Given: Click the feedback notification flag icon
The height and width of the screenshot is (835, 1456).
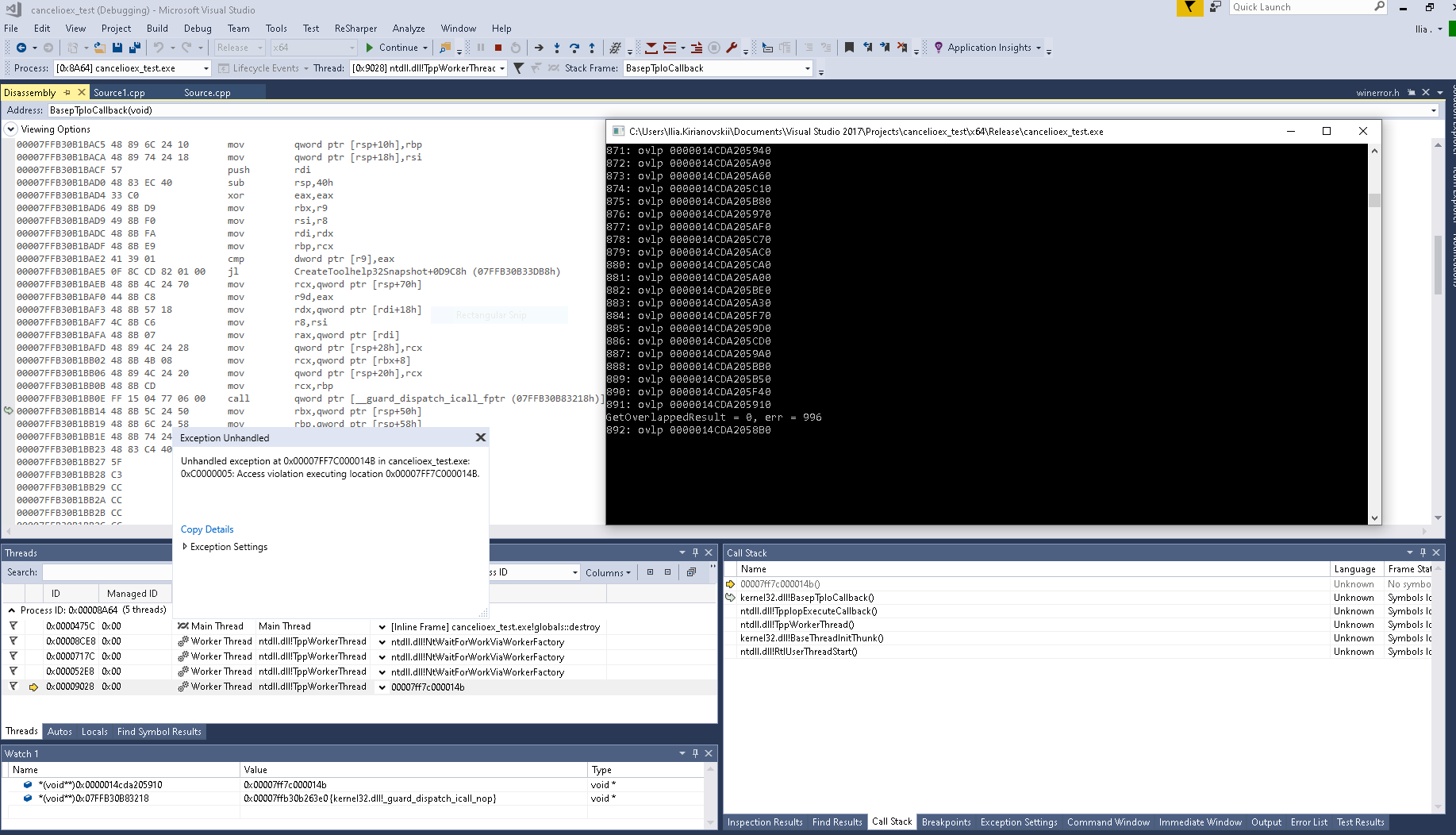Looking at the screenshot, I should tap(1189, 7).
